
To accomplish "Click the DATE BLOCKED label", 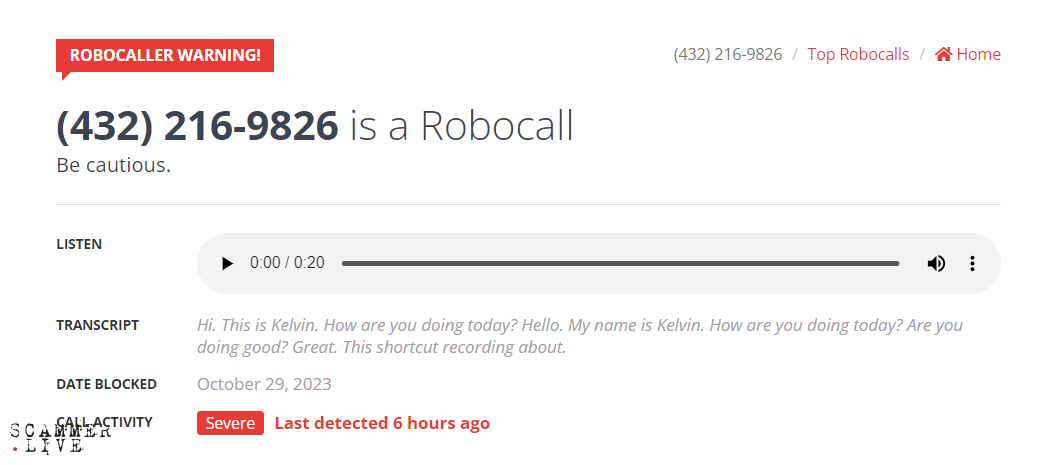I will pos(106,384).
